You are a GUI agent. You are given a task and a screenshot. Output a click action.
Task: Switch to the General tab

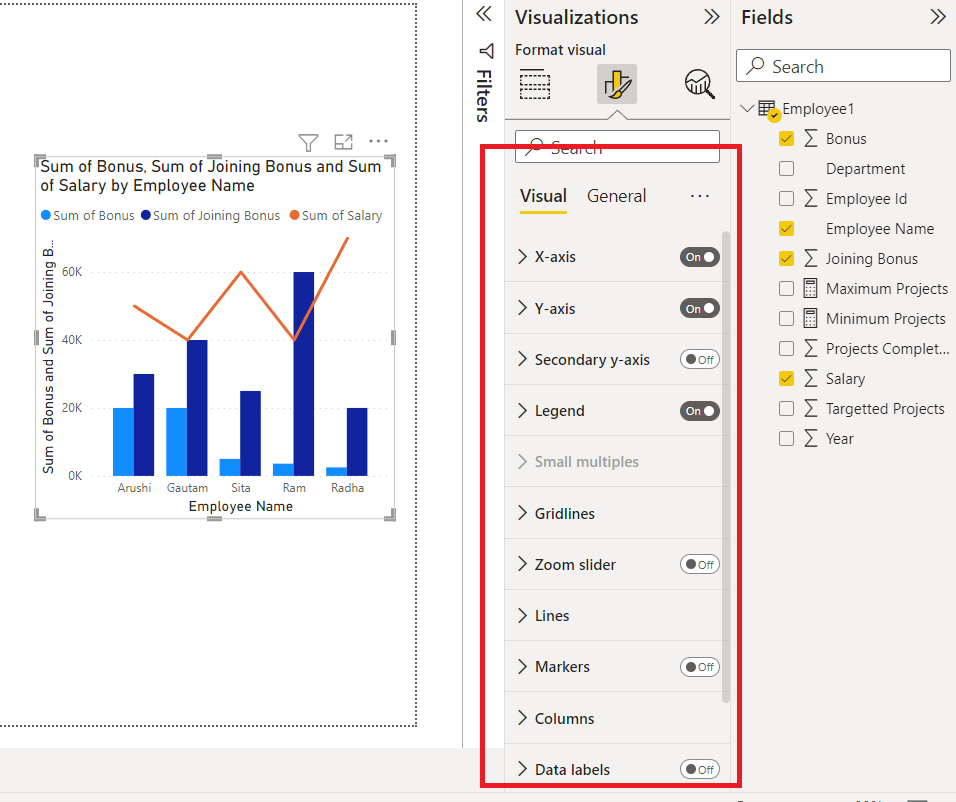[x=616, y=196]
